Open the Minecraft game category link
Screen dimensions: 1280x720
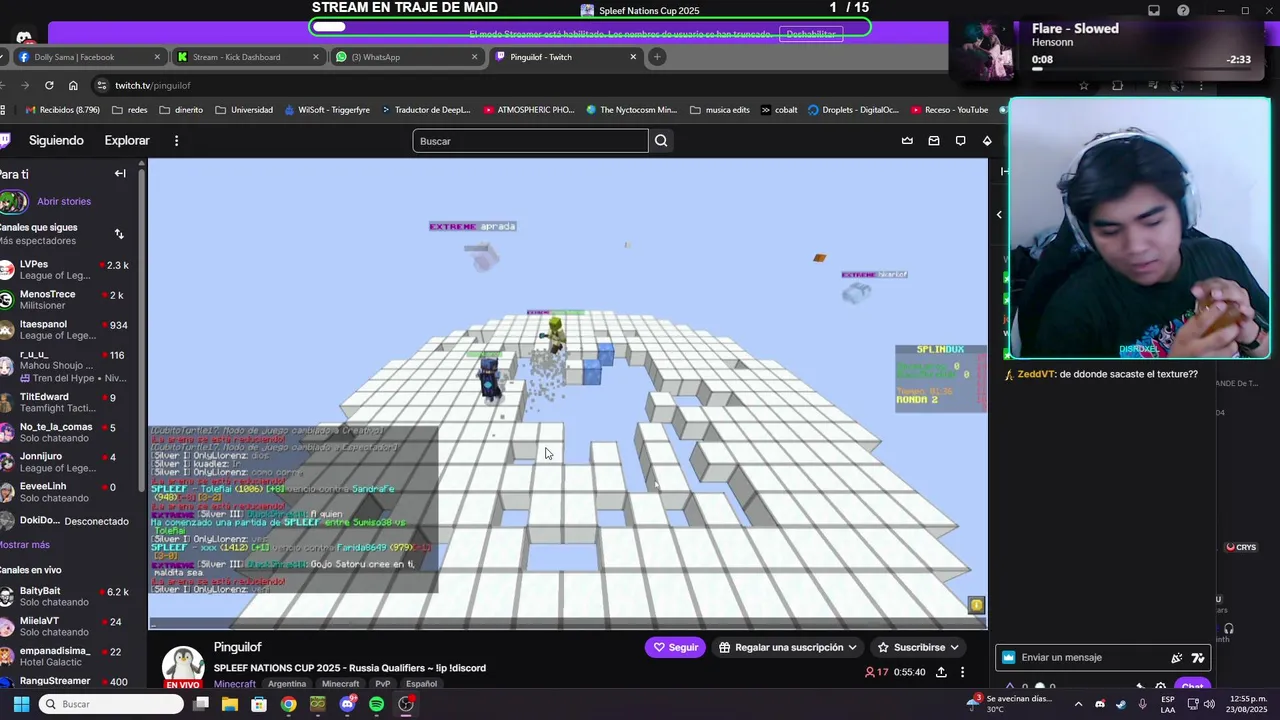[x=235, y=684]
